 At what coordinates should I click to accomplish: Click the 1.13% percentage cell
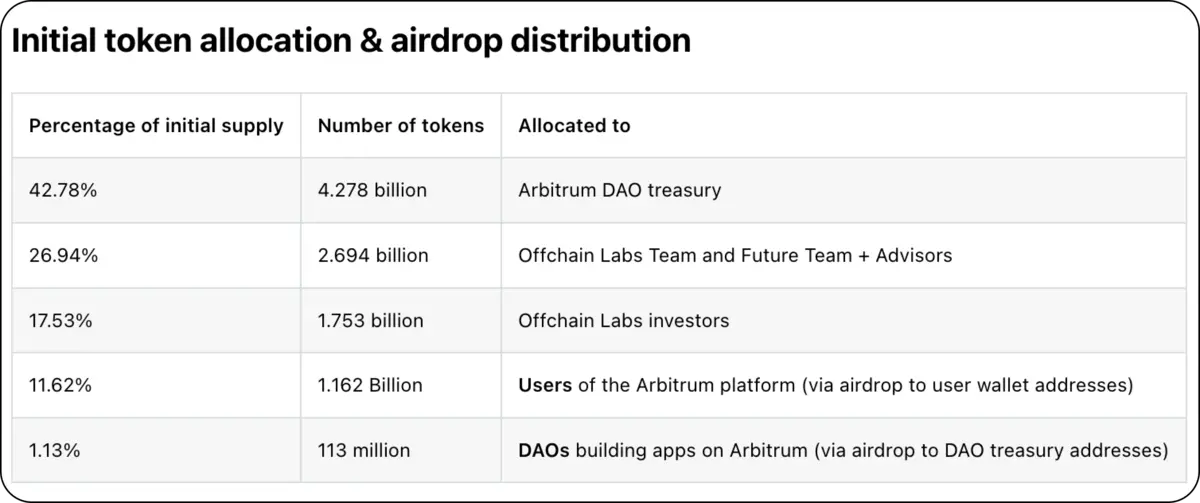[x=54, y=451]
